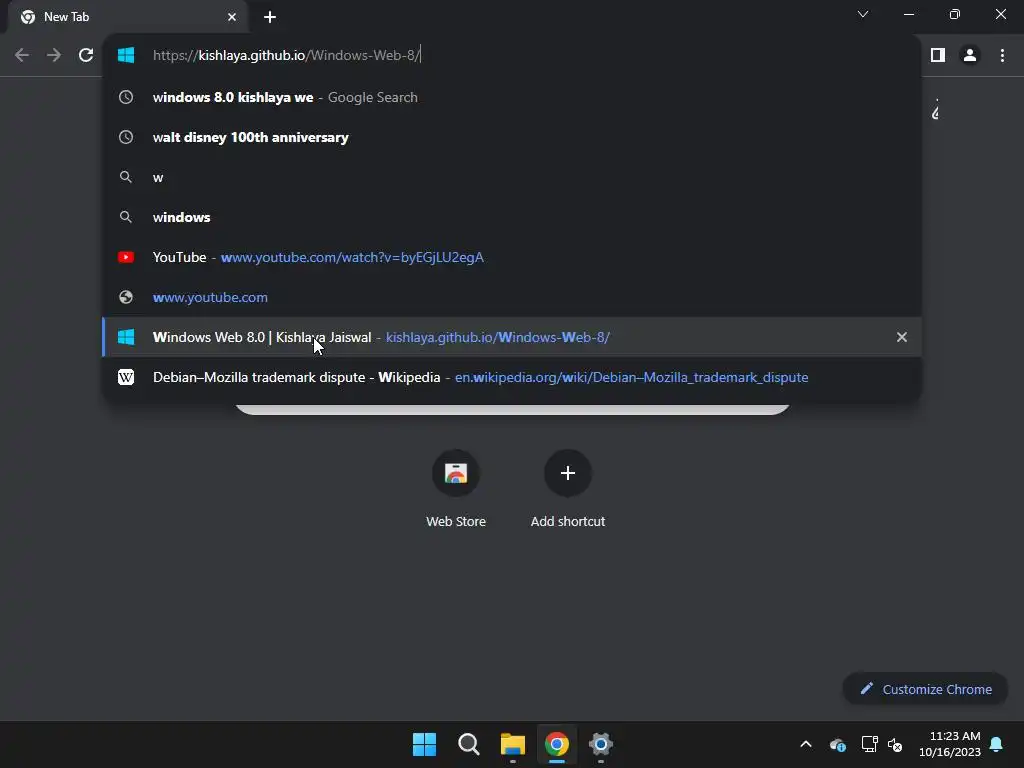Open Settings from the taskbar

pyautogui.click(x=601, y=744)
